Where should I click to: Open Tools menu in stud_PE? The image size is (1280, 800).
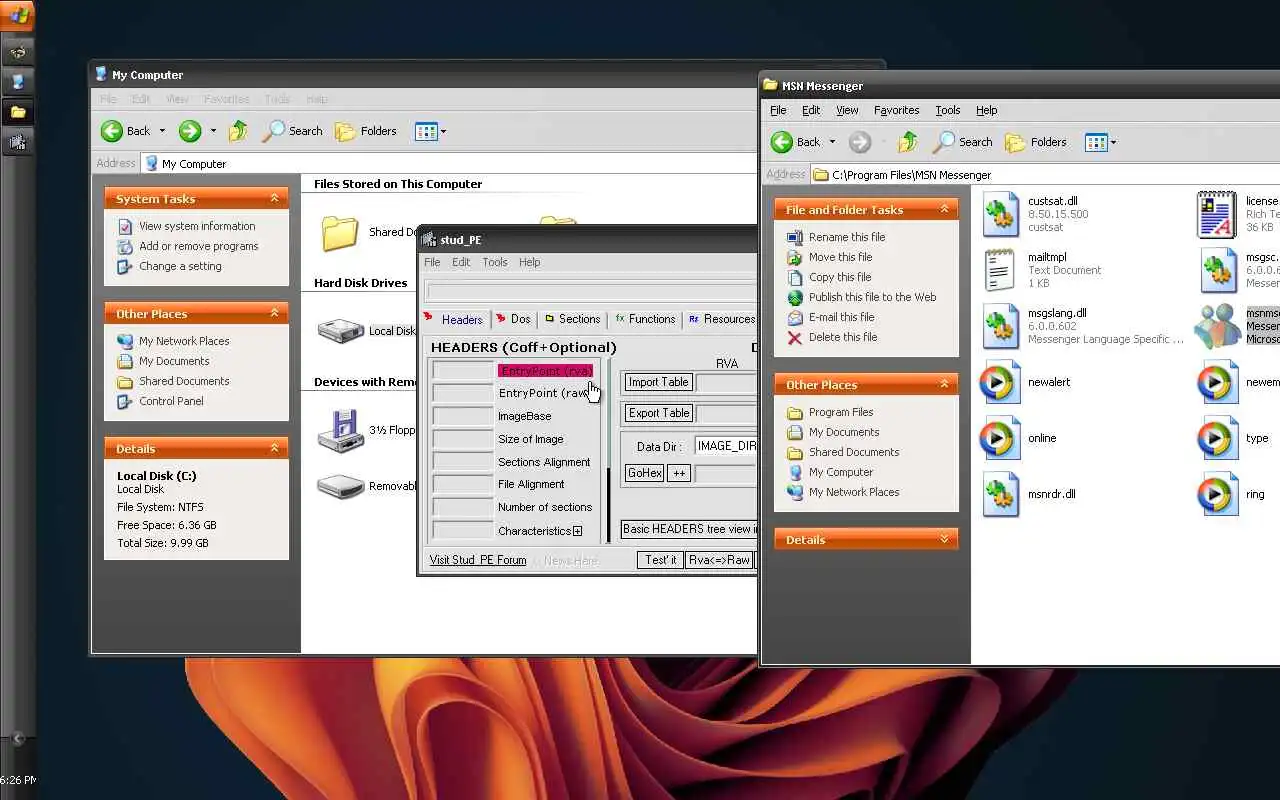[495, 262]
